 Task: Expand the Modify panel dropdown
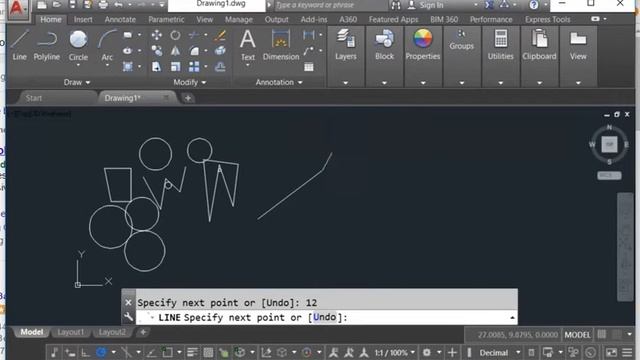pyautogui.click(x=190, y=82)
